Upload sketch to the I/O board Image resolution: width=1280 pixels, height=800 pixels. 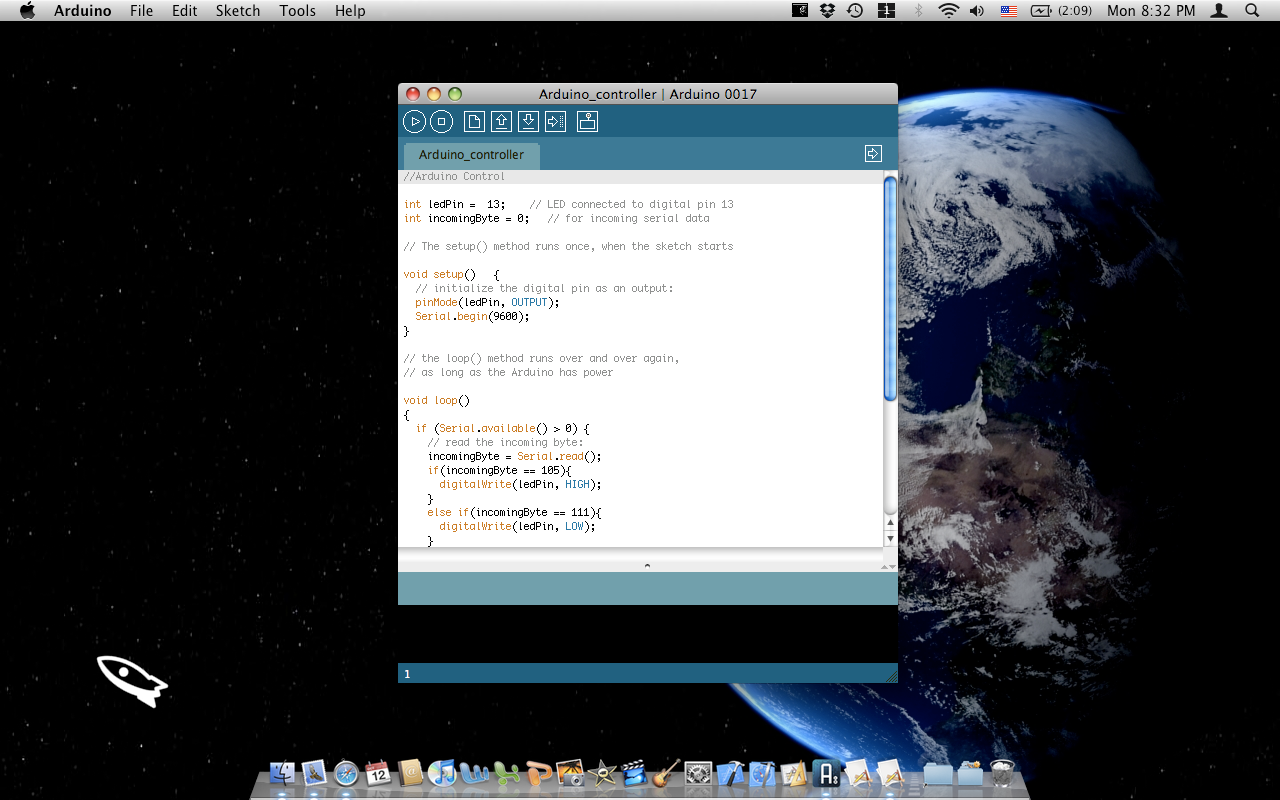(x=556, y=122)
